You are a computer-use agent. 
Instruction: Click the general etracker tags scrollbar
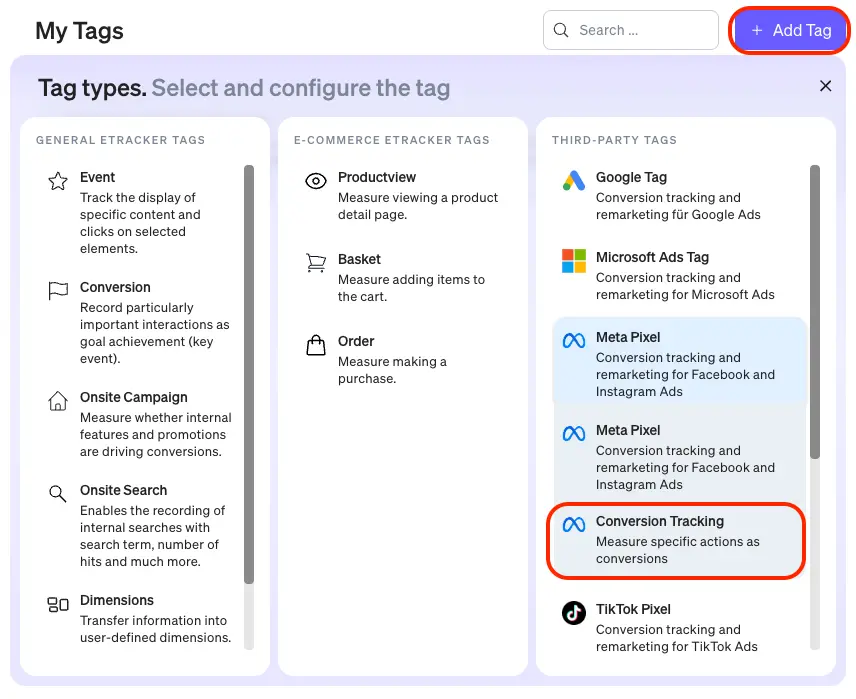pyautogui.click(x=249, y=375)
